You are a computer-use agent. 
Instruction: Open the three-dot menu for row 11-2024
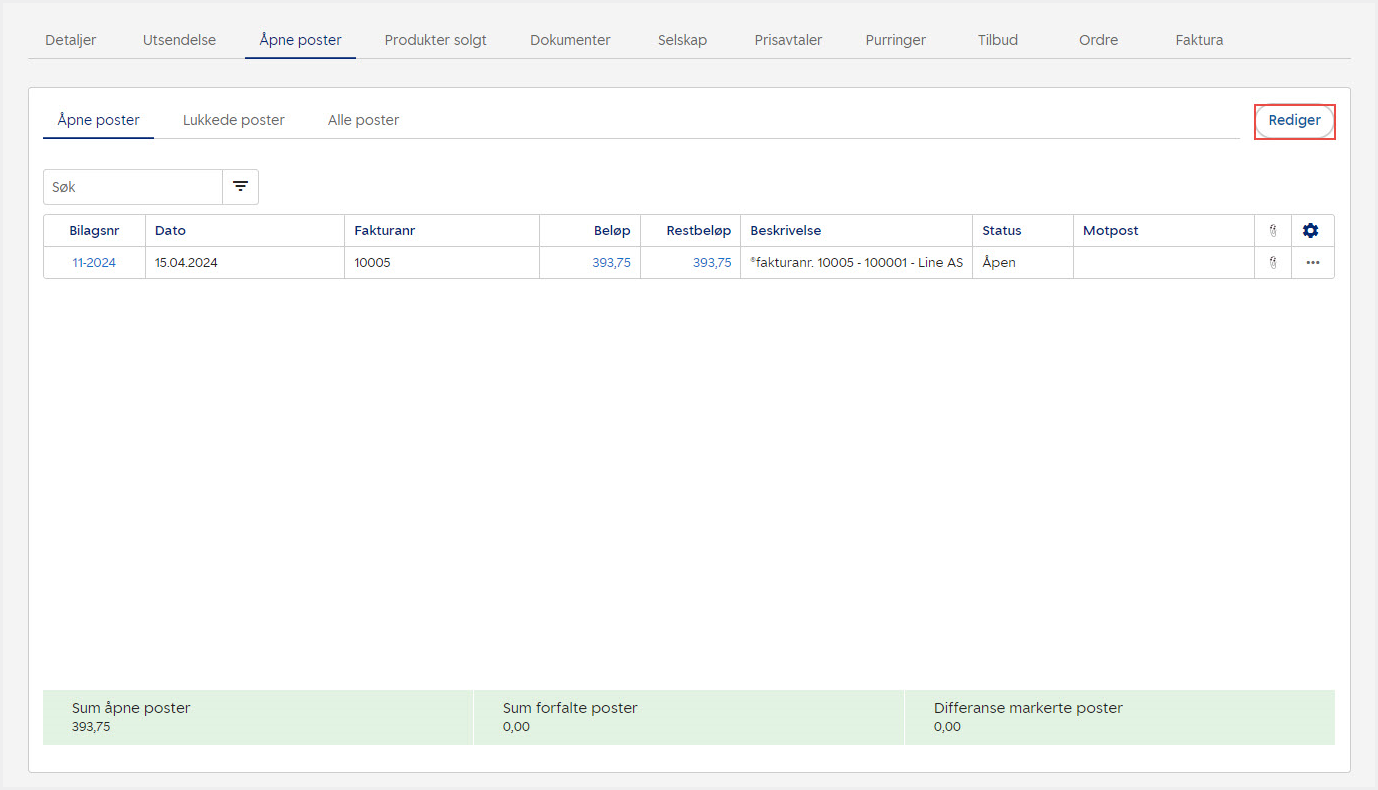point(1312,263)
